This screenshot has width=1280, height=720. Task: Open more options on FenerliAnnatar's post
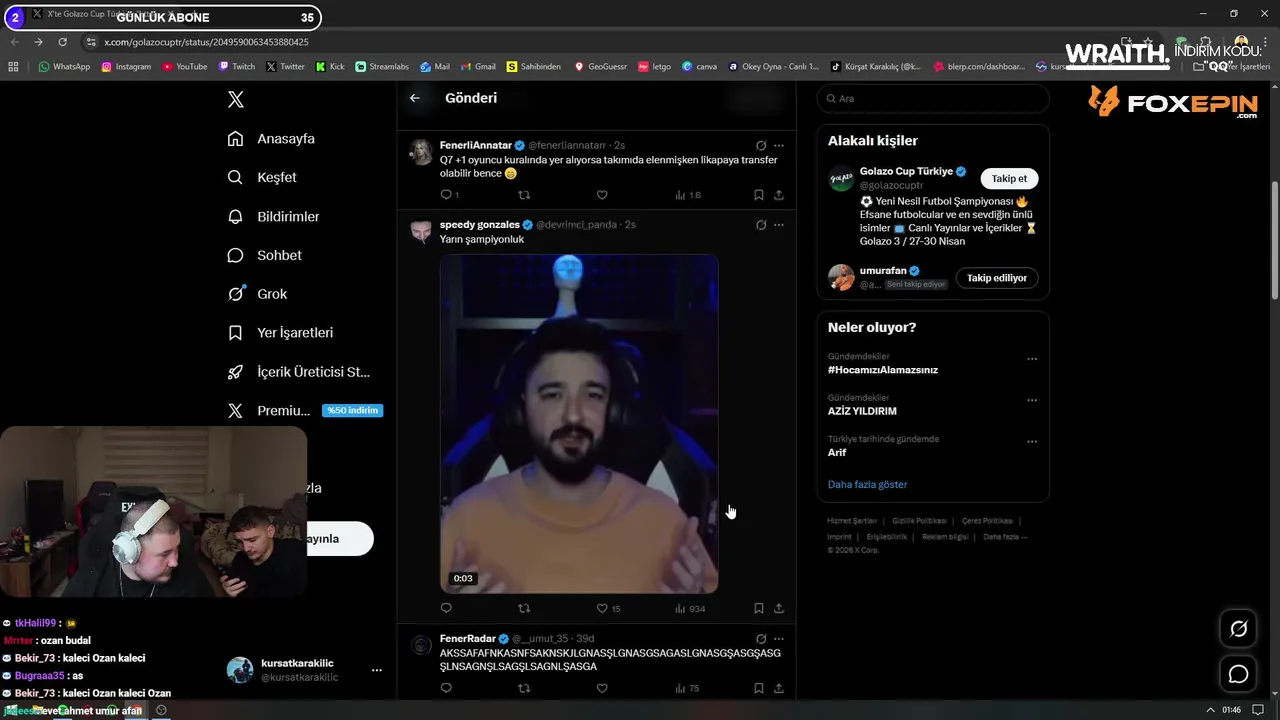[x=779, y=145]
